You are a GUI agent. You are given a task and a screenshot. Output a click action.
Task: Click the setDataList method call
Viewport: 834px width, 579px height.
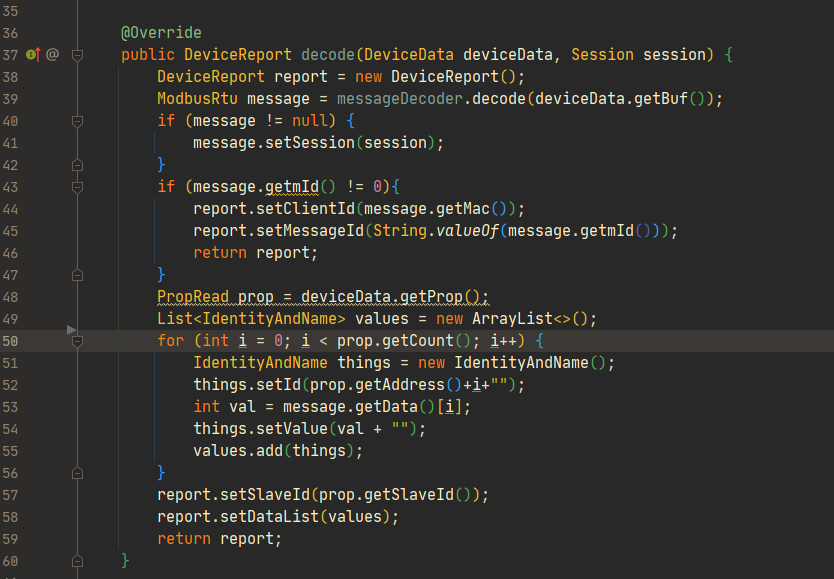click(x=269, y=517)
